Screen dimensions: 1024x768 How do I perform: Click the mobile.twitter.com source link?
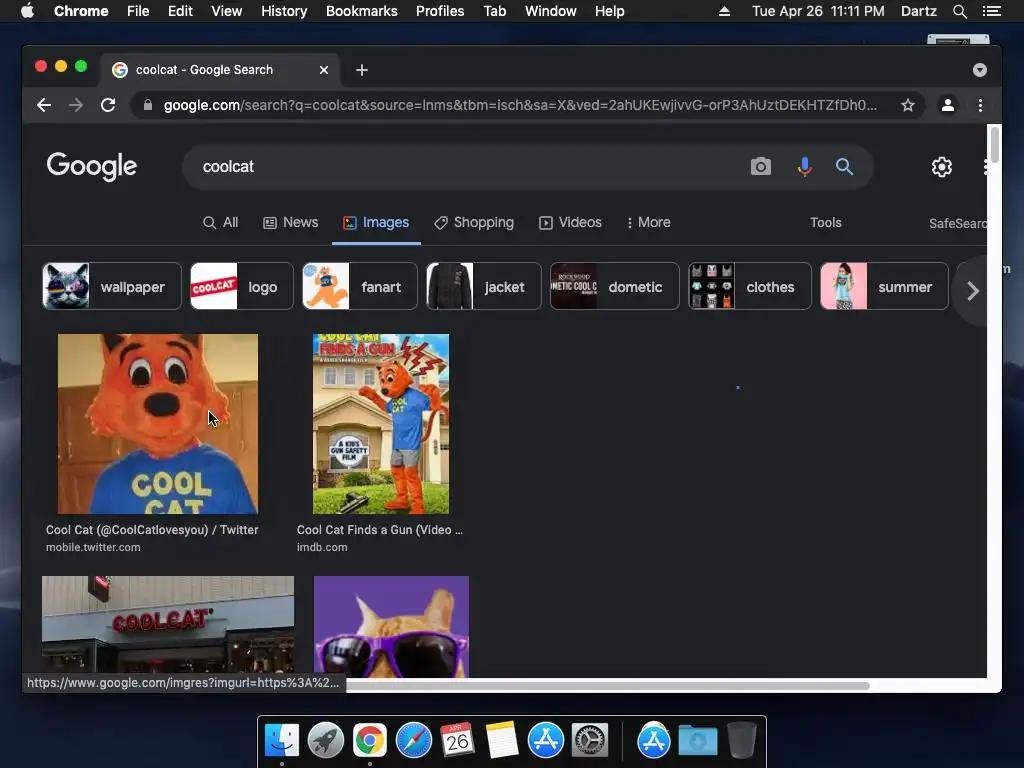pyautogui.click(x=93, y=547)
